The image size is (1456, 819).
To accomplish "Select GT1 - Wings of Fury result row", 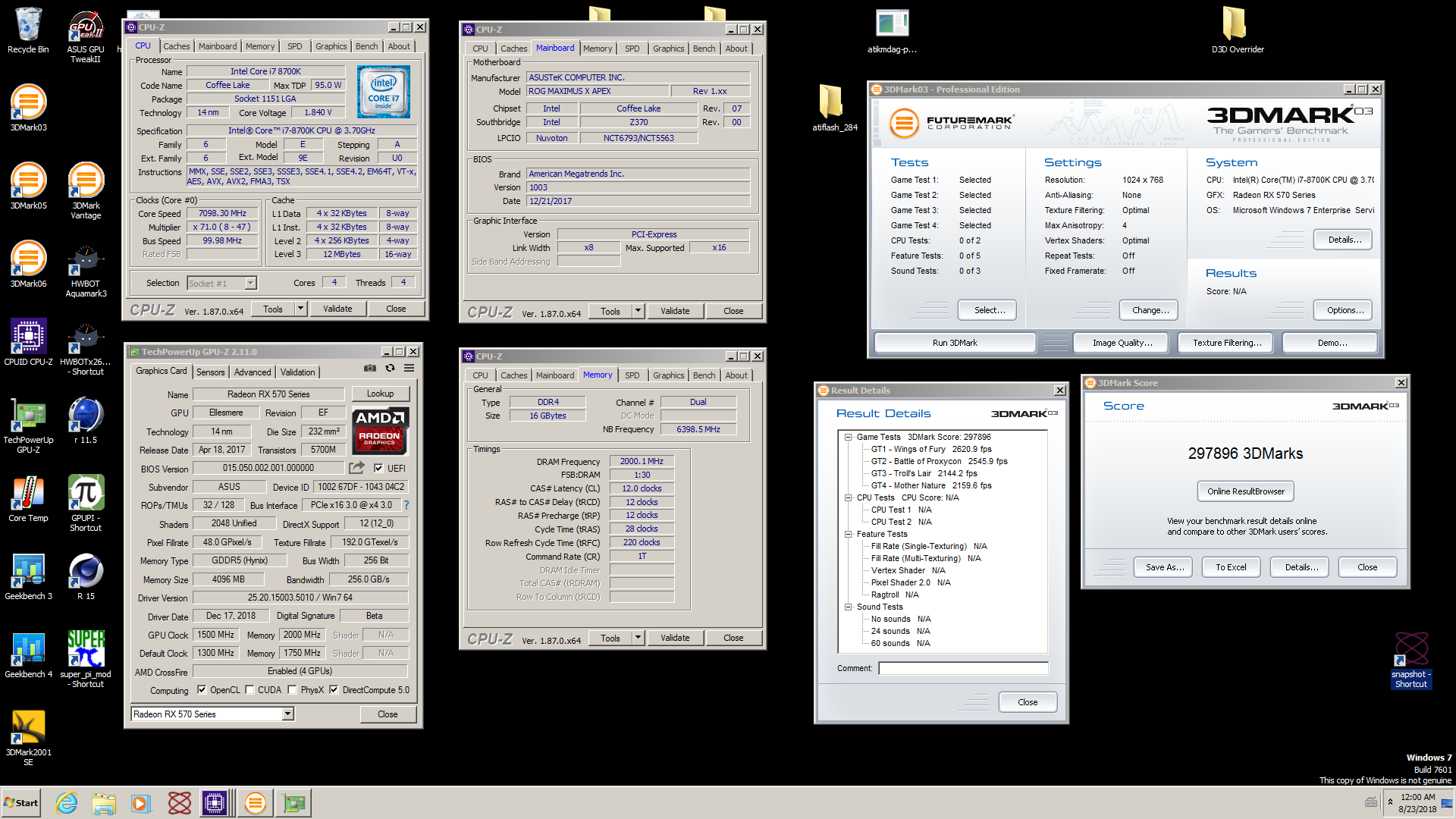I will point(931,449).
